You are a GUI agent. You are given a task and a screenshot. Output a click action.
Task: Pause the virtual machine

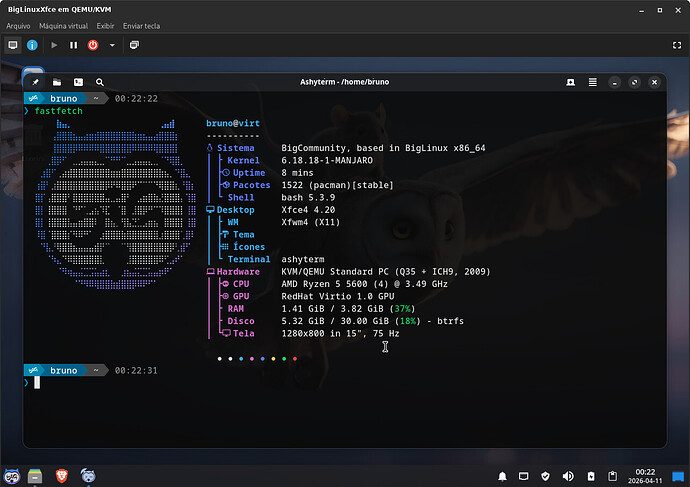coord(73,45)
